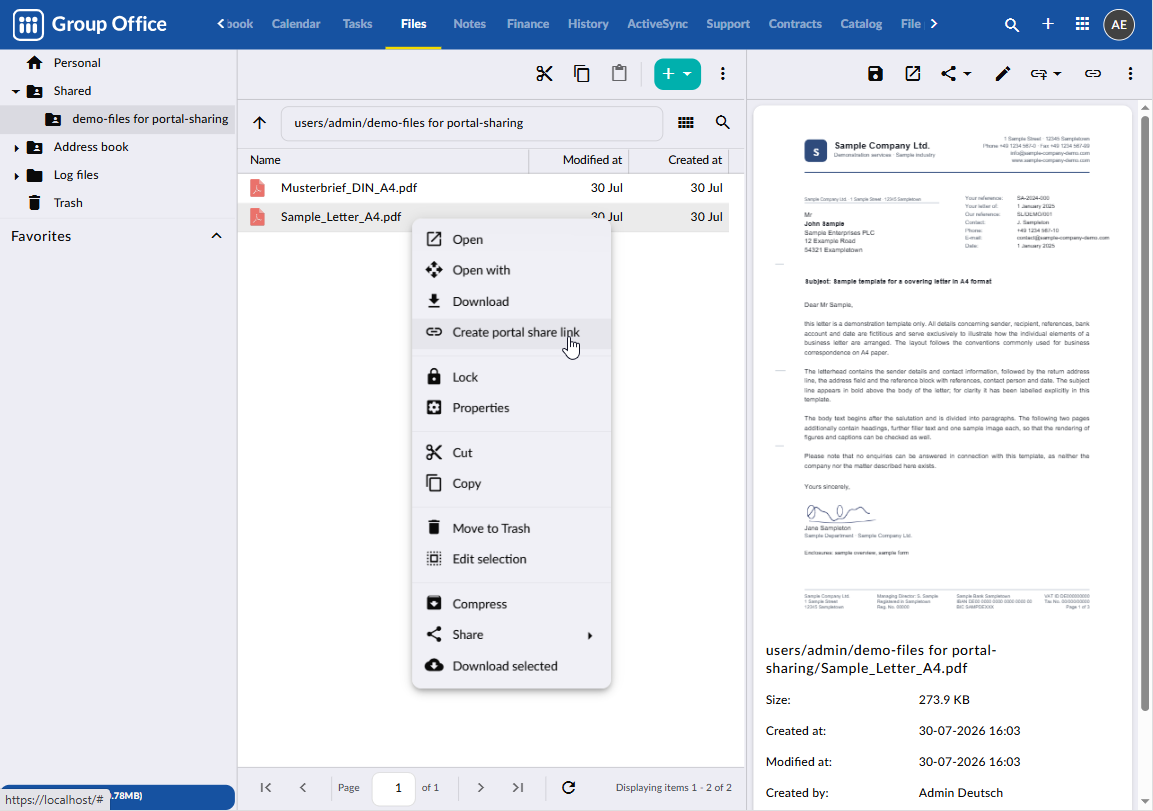
Task: Click PDF icon of Musterbrief_DIN_A4.pdf
Action: pos(257,188)
